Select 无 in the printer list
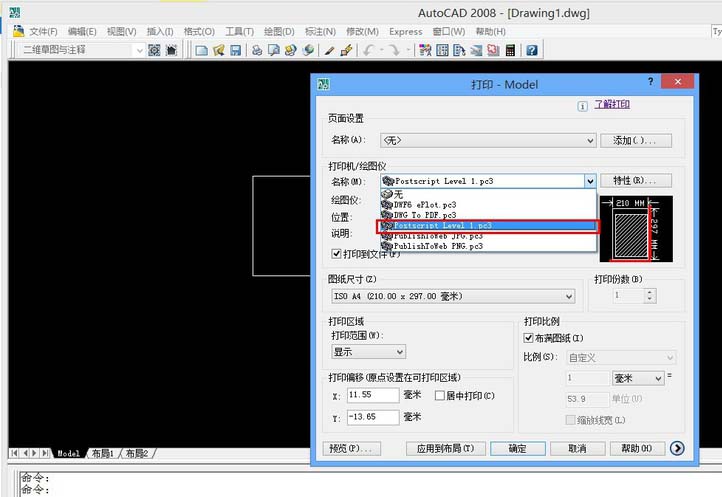Screen dimensions: 722x497 pyautogui.click(x=488, y=194)
